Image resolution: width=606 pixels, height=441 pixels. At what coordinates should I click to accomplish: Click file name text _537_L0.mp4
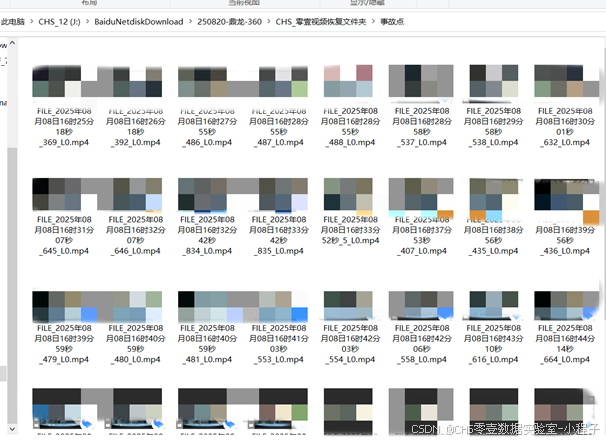pos(422,142)
